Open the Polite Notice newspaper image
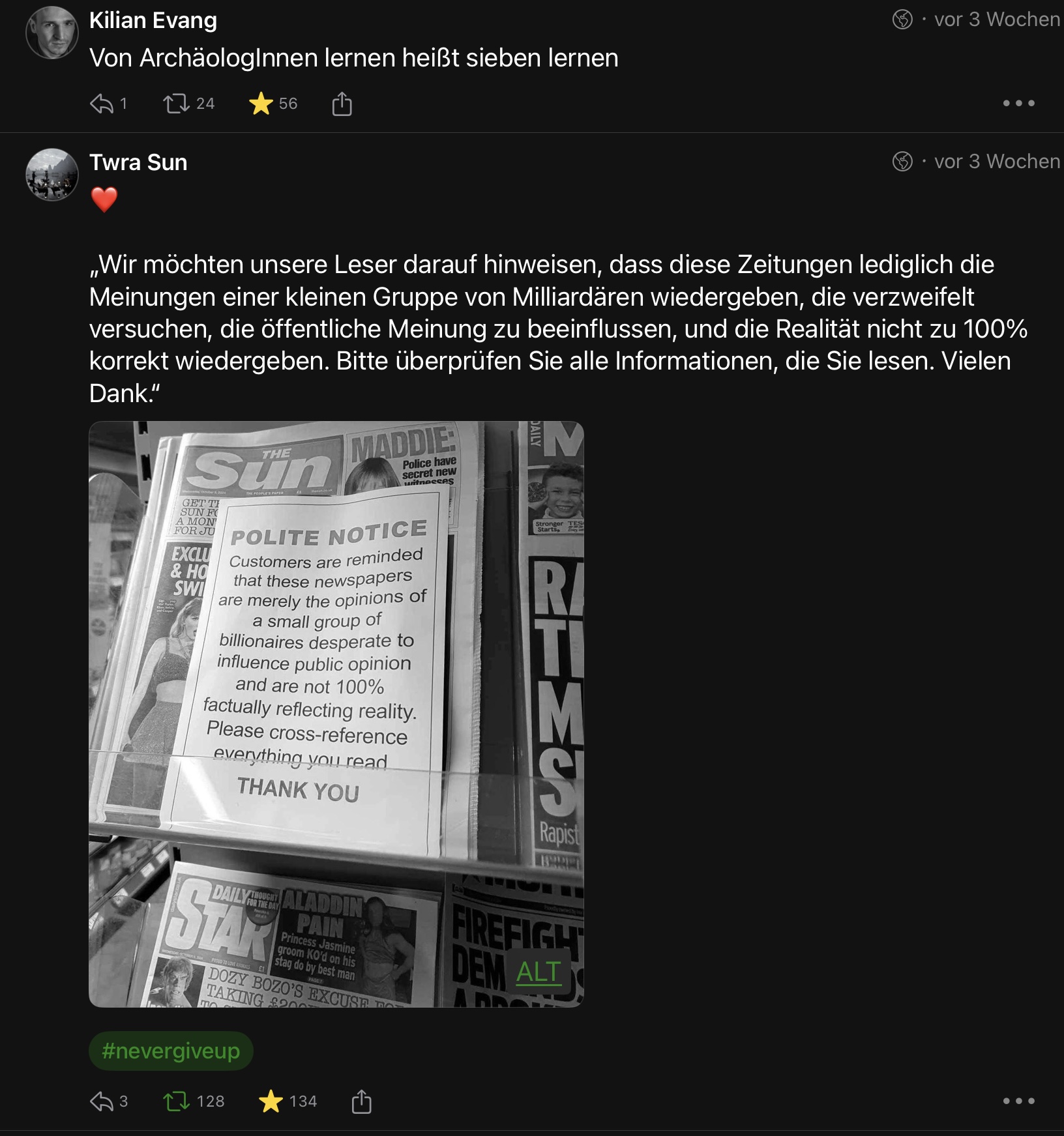The height and width of the screenshot is (1136, 1064). coord(336,714)
